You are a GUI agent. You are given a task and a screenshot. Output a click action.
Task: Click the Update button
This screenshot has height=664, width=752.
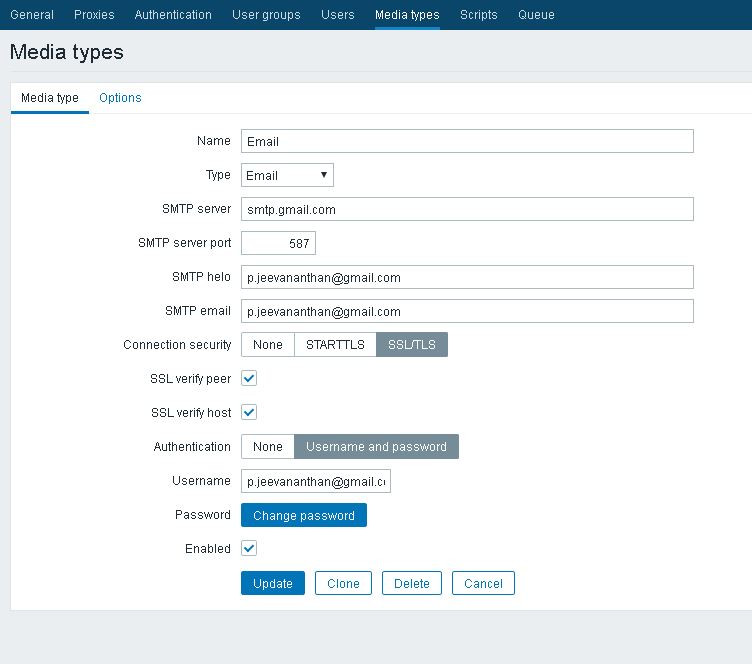coord(273,583)
